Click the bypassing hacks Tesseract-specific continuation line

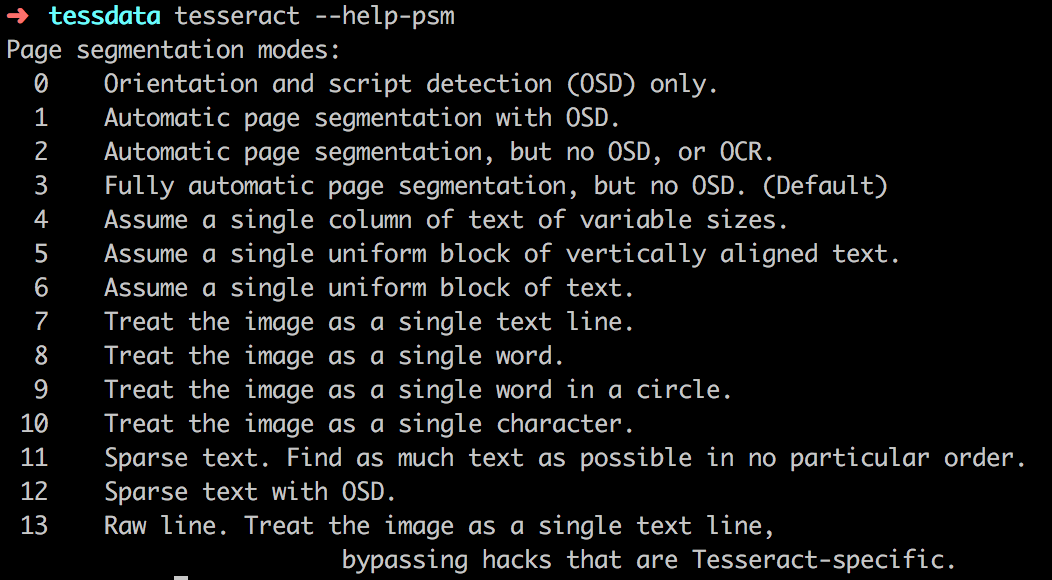click(648, 559)
